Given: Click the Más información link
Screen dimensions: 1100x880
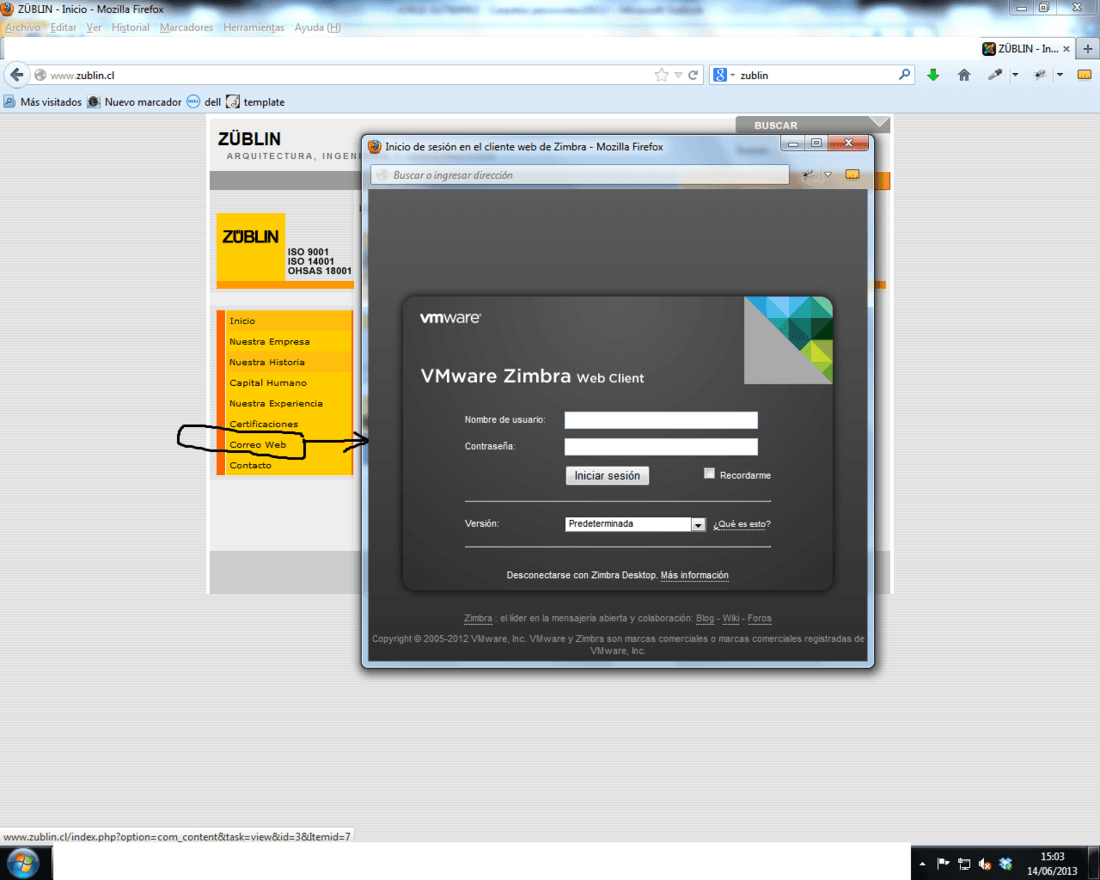Looking at the screenshot, I should 695,575.
